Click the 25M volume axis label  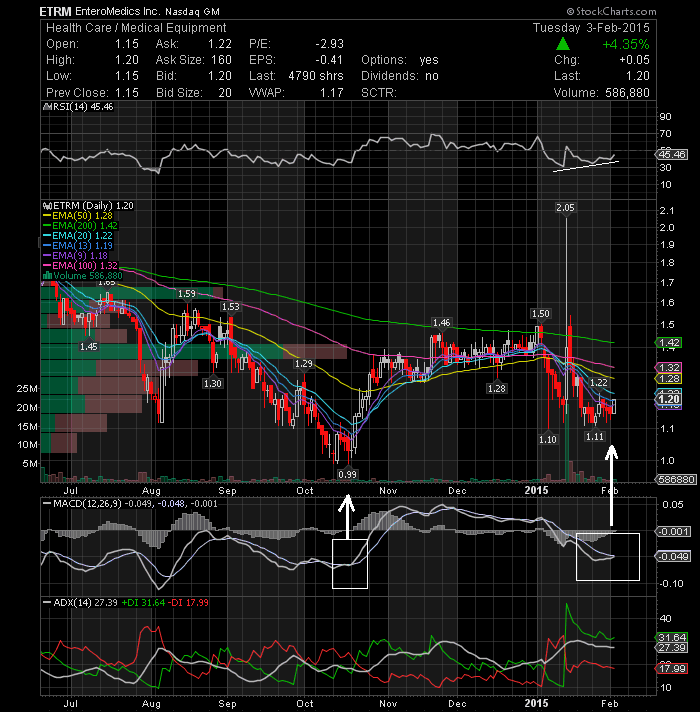pyautogui.click(x=27, y=389)
